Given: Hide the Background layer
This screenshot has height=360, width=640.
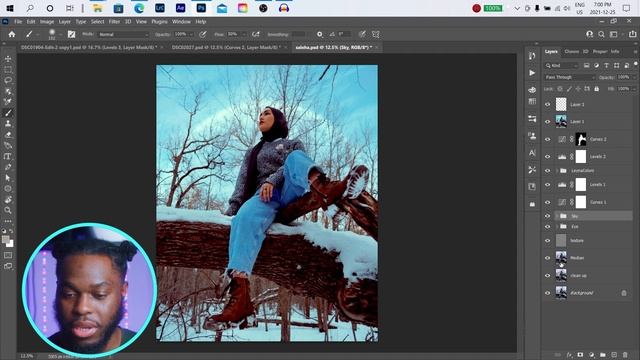Looking at the screenshot, I should click(x=548, y=293).
